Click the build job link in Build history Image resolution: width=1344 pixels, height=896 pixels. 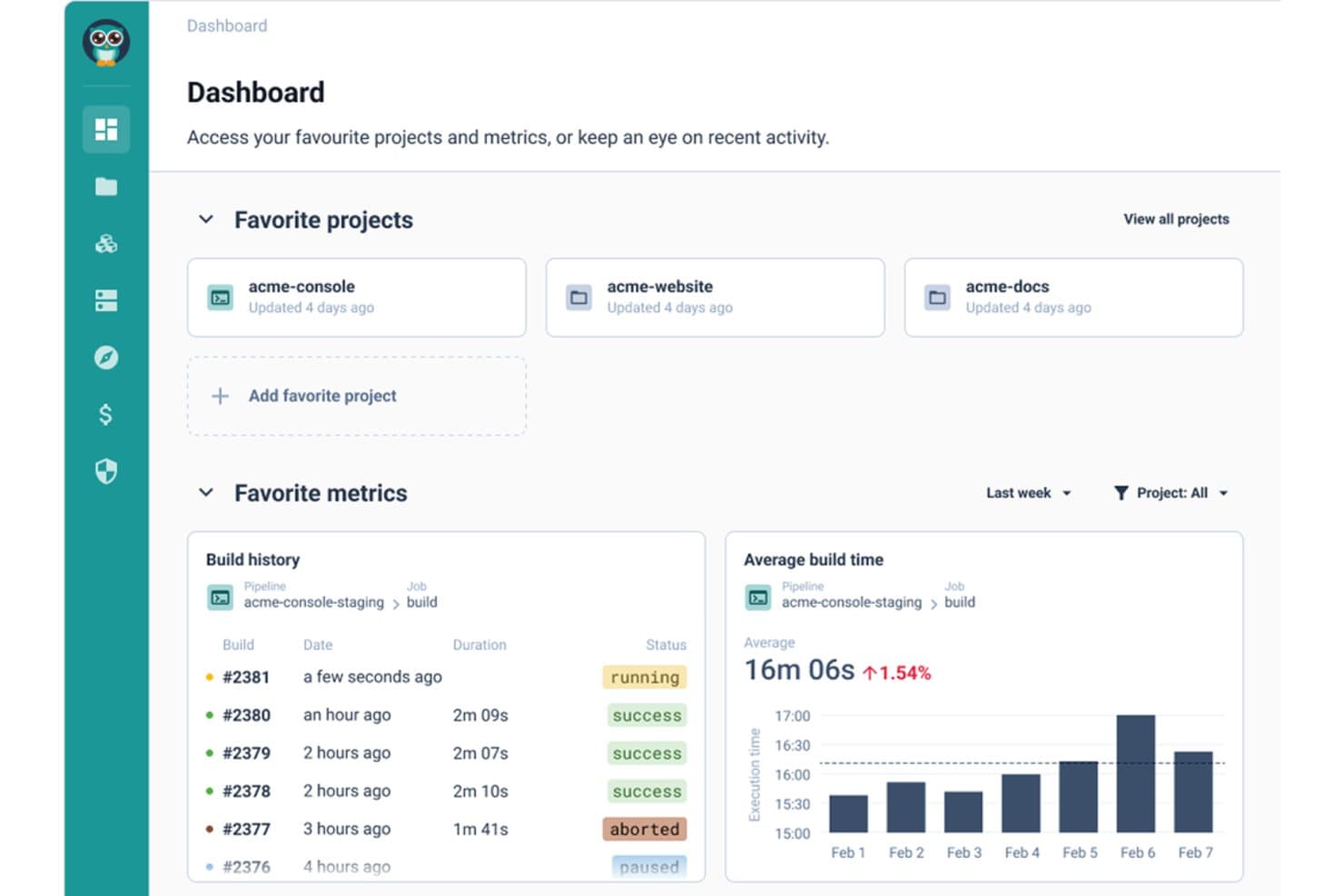pos(421,602)
